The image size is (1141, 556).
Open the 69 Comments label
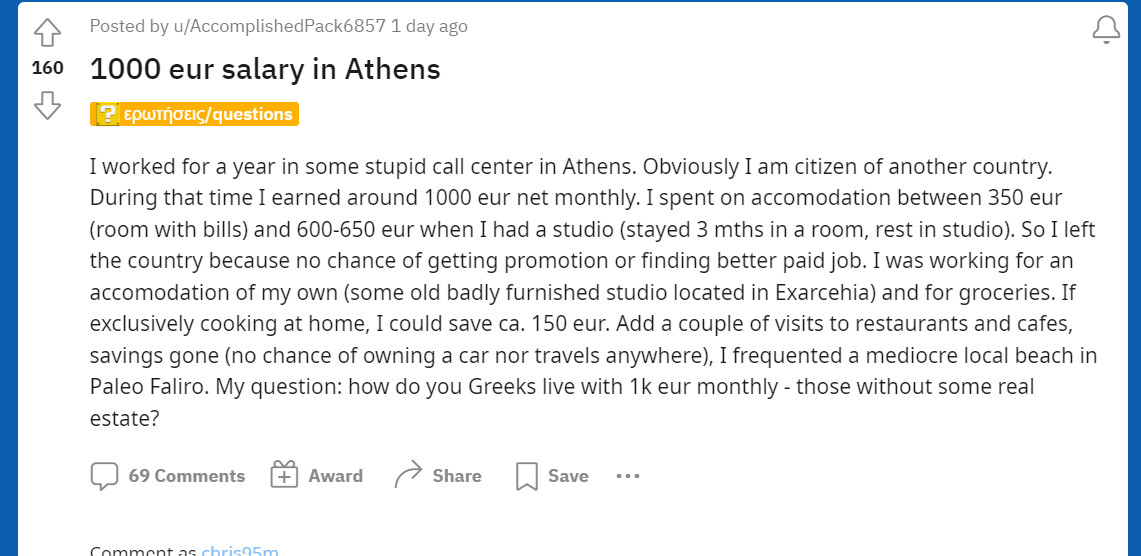(186, 476)
